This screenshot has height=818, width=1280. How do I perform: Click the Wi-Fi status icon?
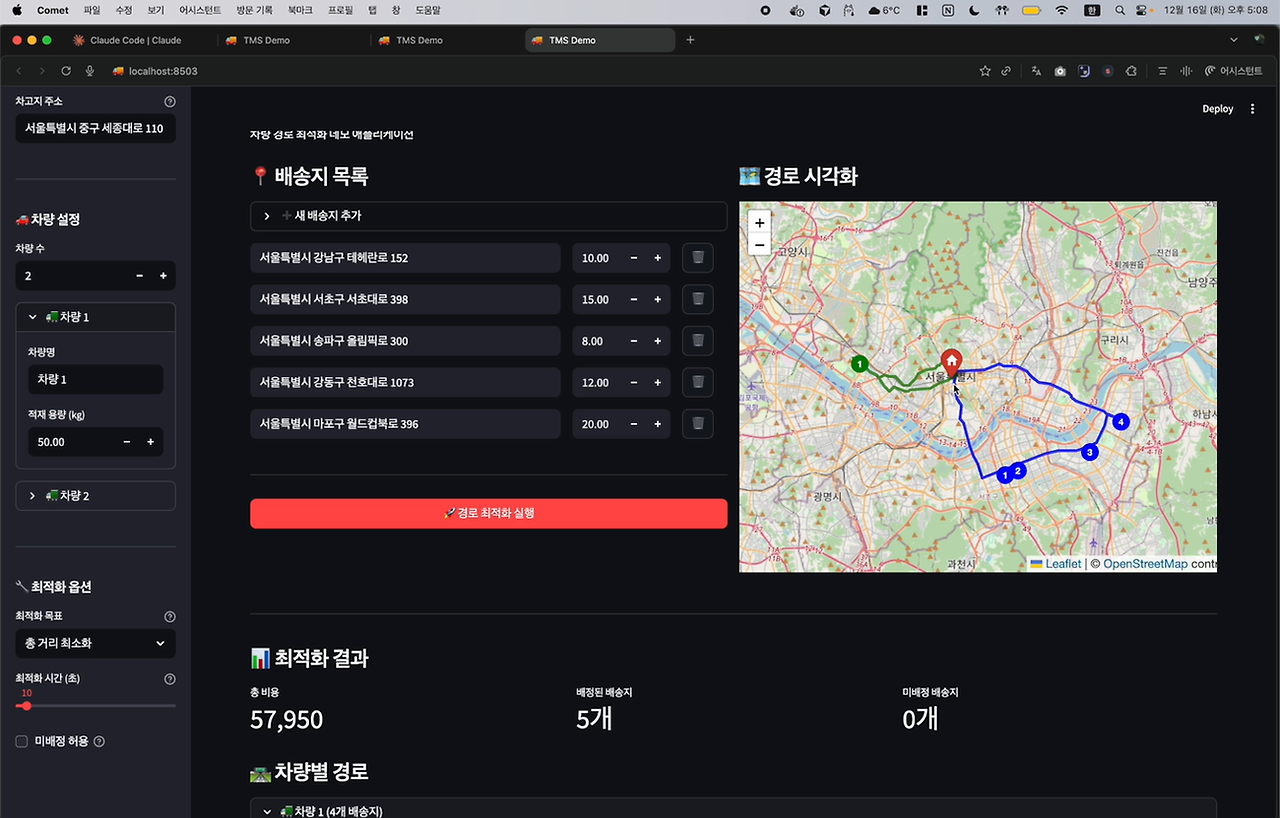(x=1062, y=10)
